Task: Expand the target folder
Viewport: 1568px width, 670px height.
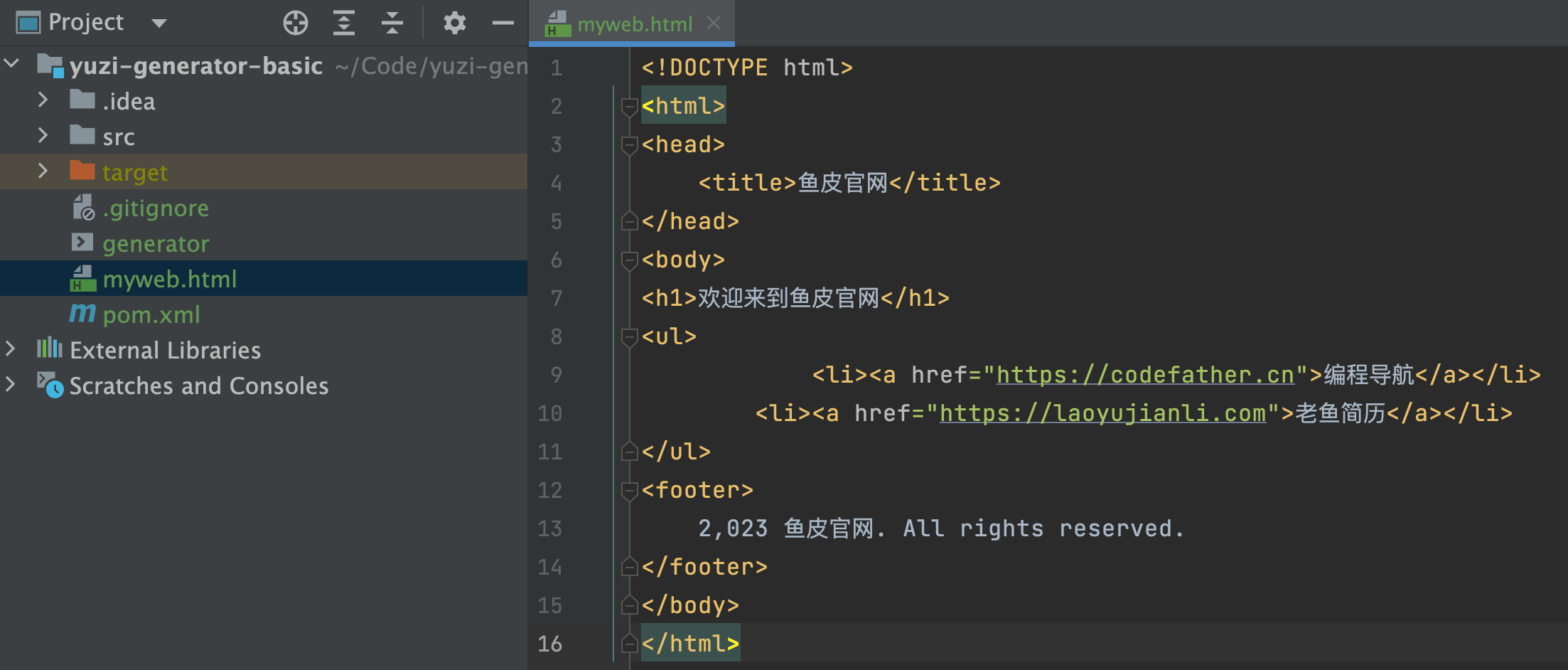Action: [x=43, y=171]
